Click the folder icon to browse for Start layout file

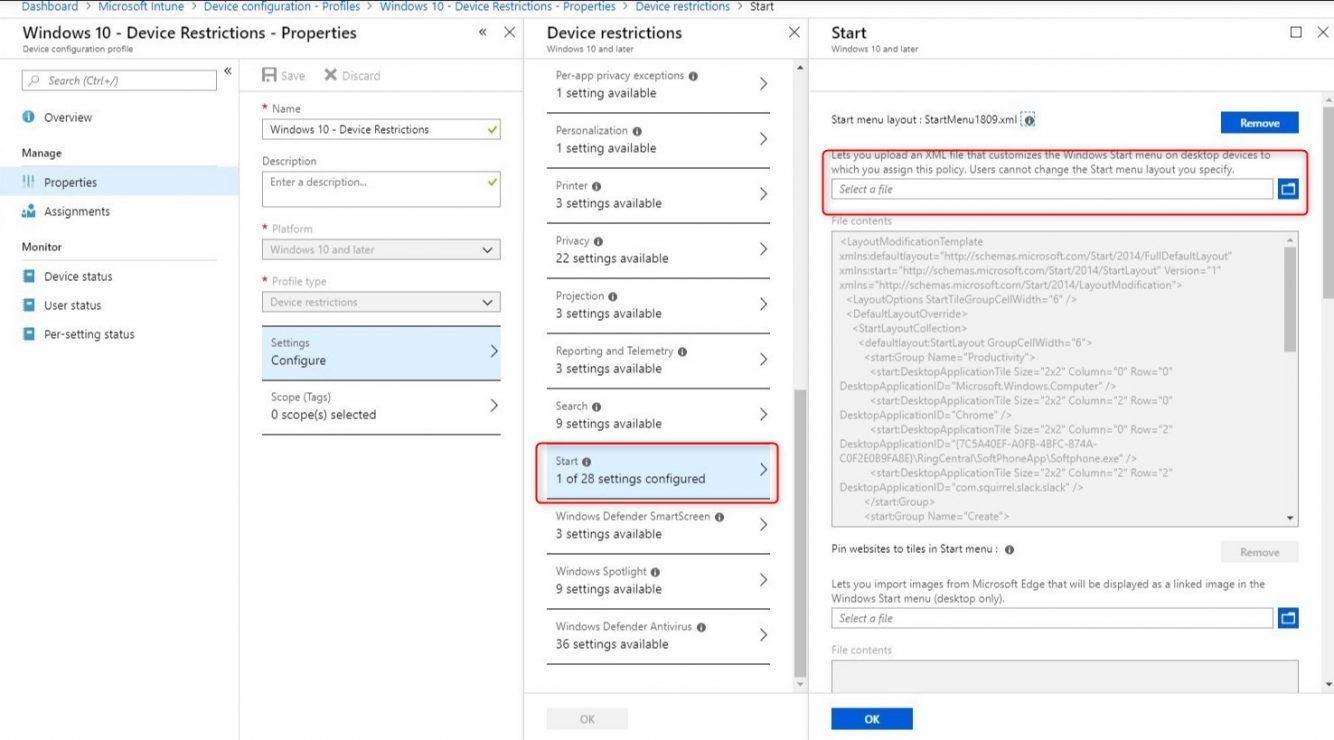click(x=1288, y=187)
